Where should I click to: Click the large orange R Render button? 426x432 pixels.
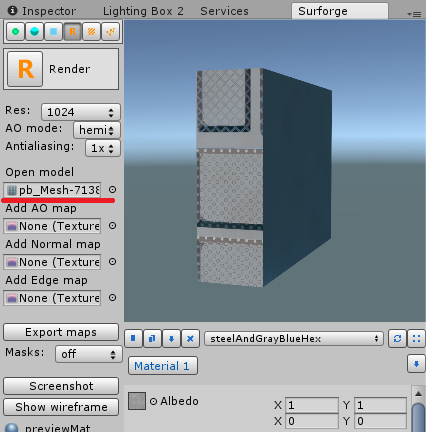(25, 69)
